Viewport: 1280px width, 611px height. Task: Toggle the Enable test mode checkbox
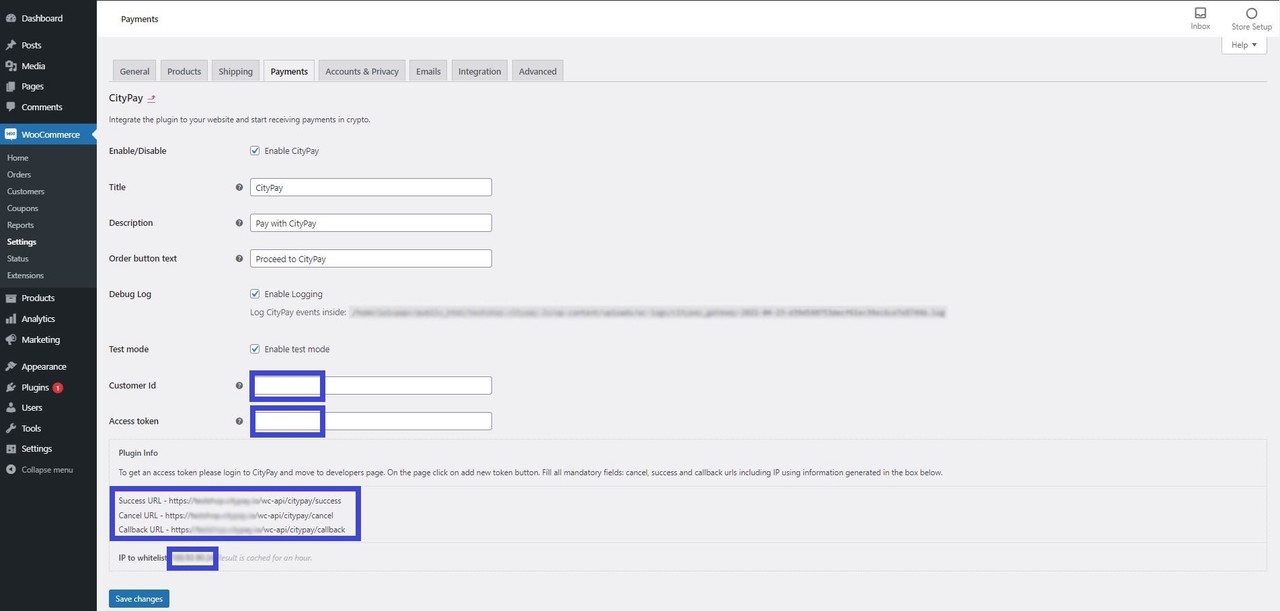coord(255,349)
